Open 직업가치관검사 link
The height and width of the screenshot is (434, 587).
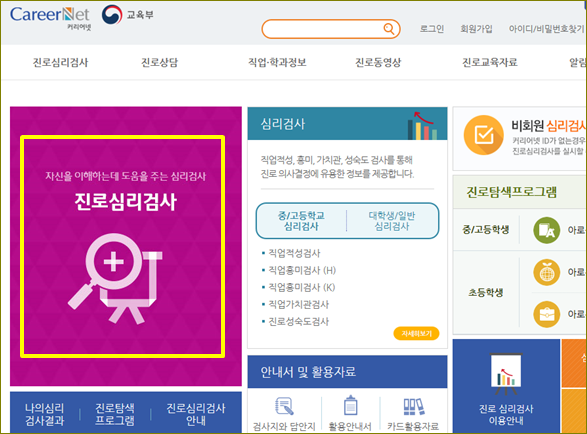298,304
